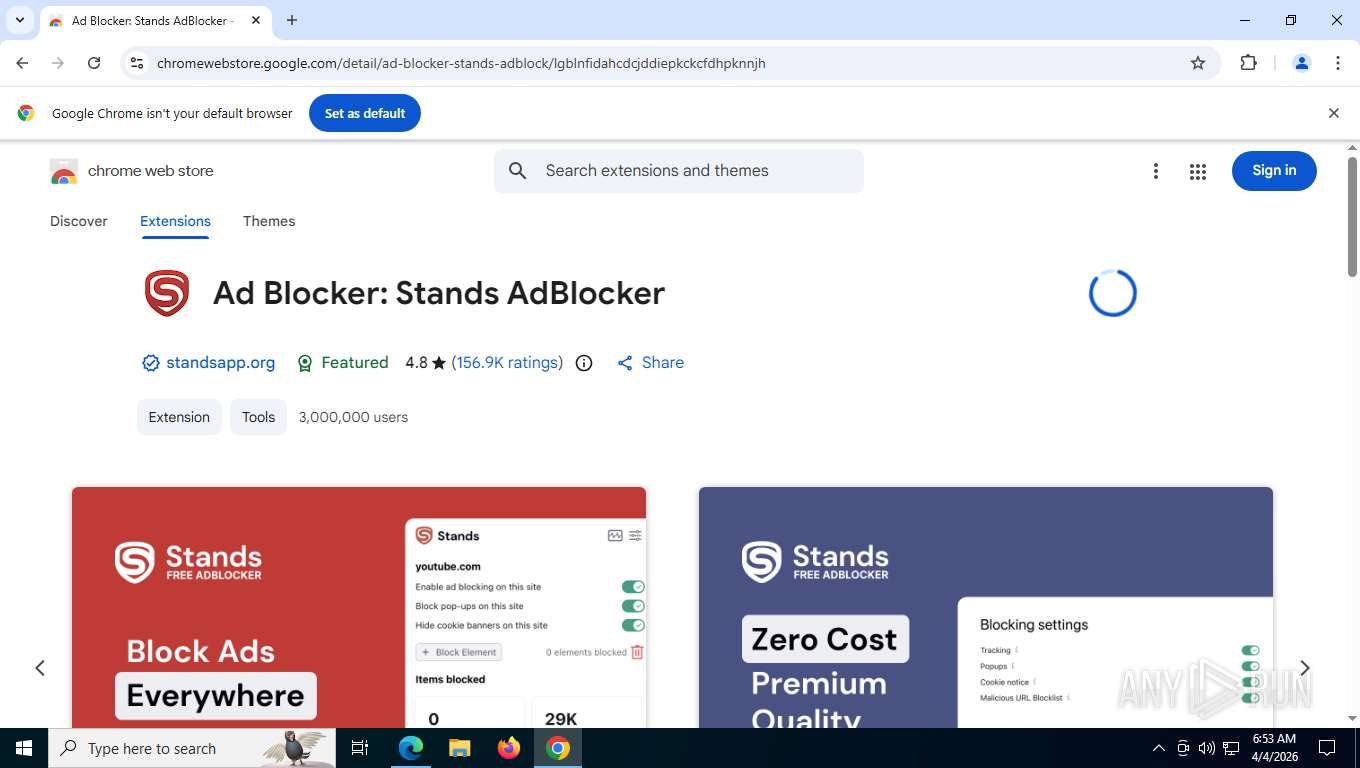Click the Featured badge
This screenshot has height=768, width=1360.
click(342, 363)
